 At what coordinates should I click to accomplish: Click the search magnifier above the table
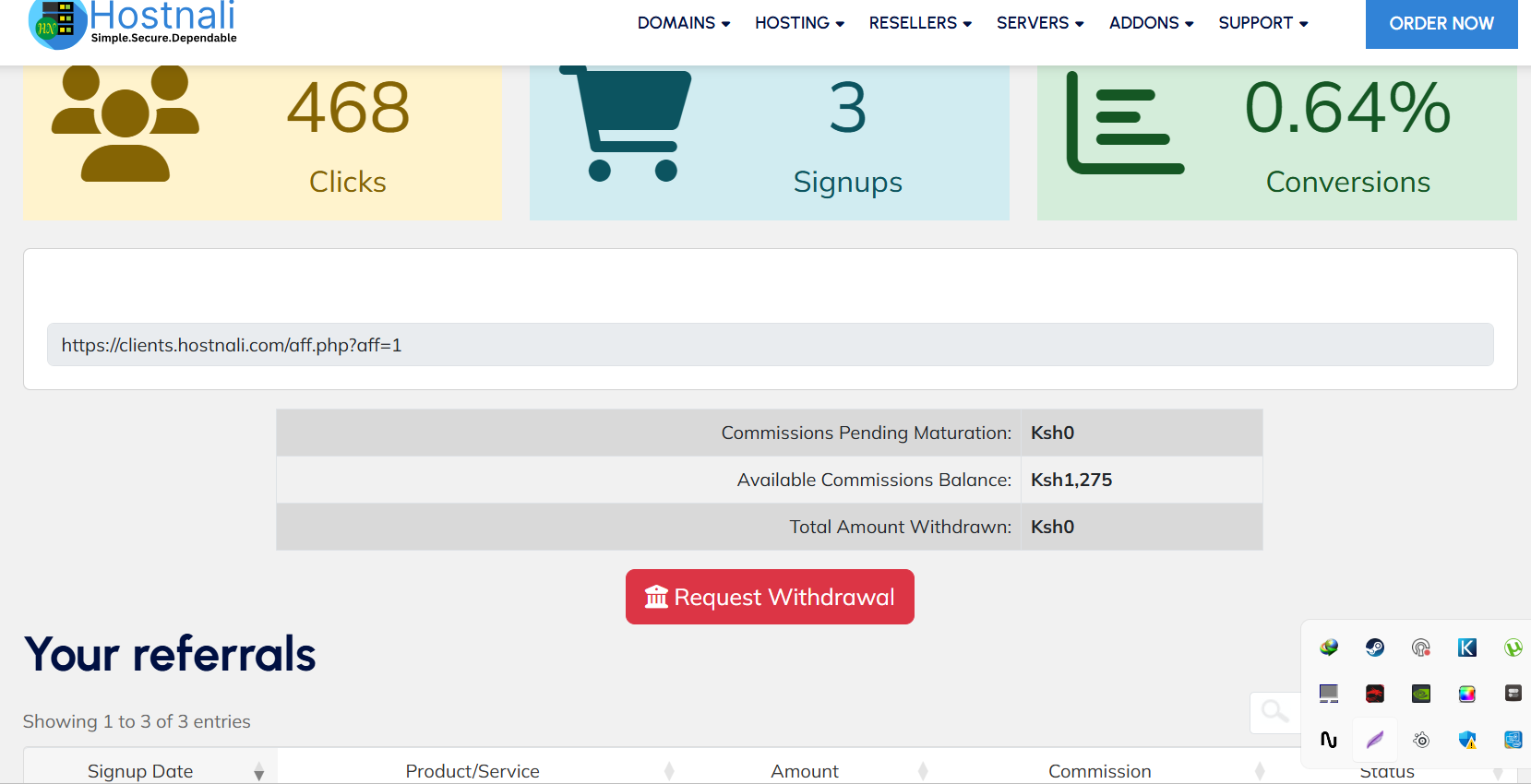(1275, 711)
